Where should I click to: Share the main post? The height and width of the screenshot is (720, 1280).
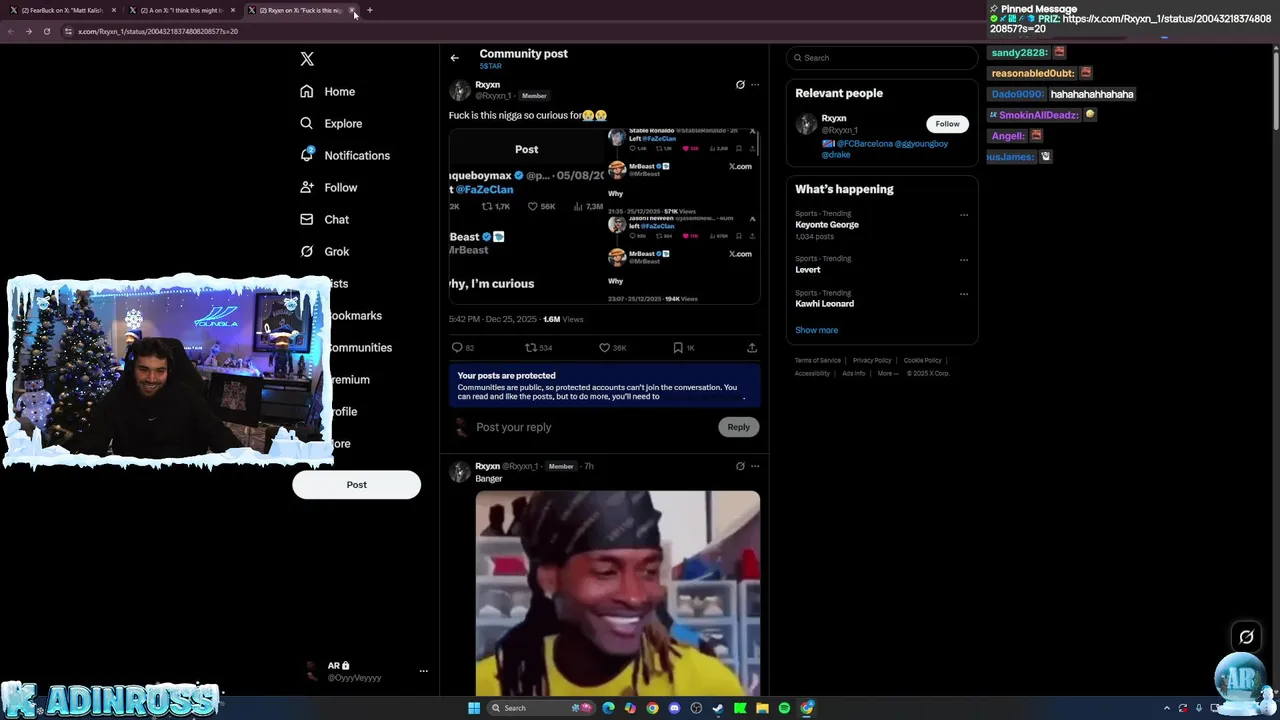pos(752,347)
